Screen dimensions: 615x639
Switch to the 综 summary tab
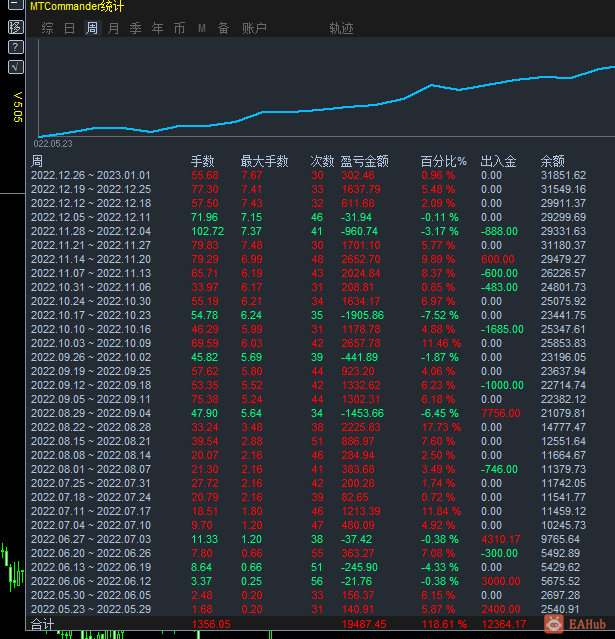(47, 28)
